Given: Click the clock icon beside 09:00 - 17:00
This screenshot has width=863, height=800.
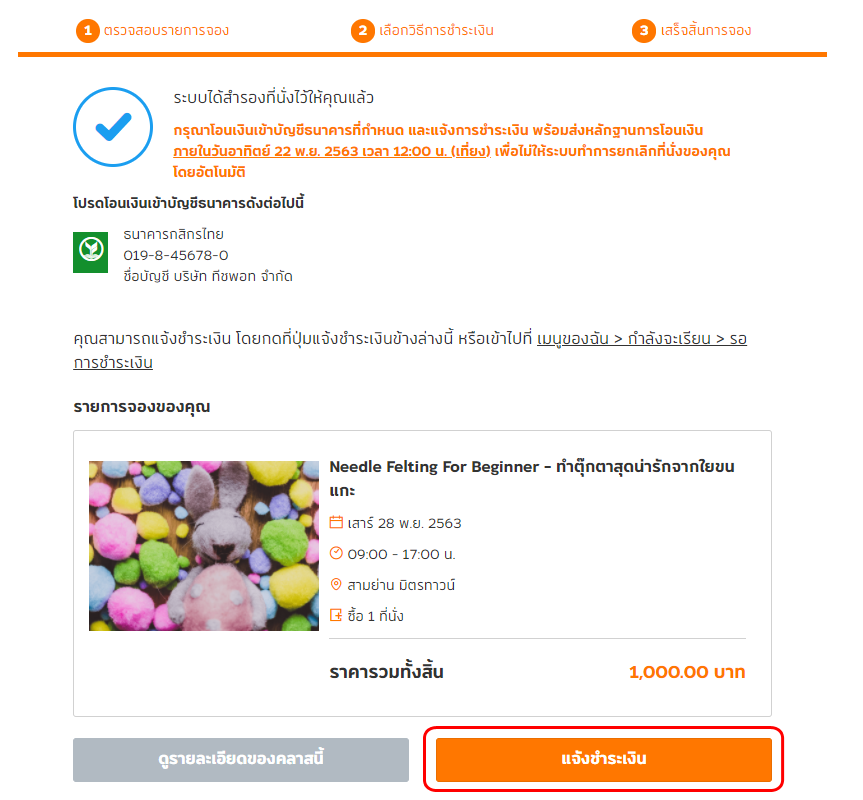Looking at the screenshot, I should pyautogui.click(x=336, y=553).
